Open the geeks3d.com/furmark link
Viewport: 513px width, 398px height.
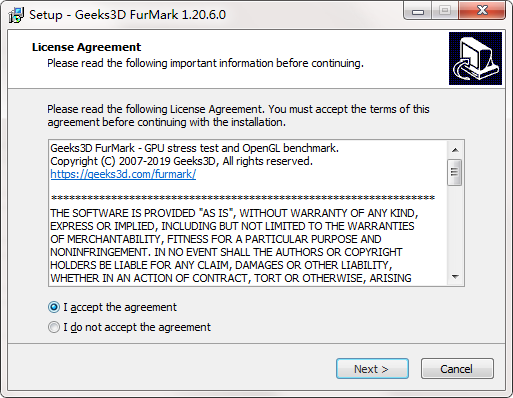pyautogui.click(x=123, y=174)
